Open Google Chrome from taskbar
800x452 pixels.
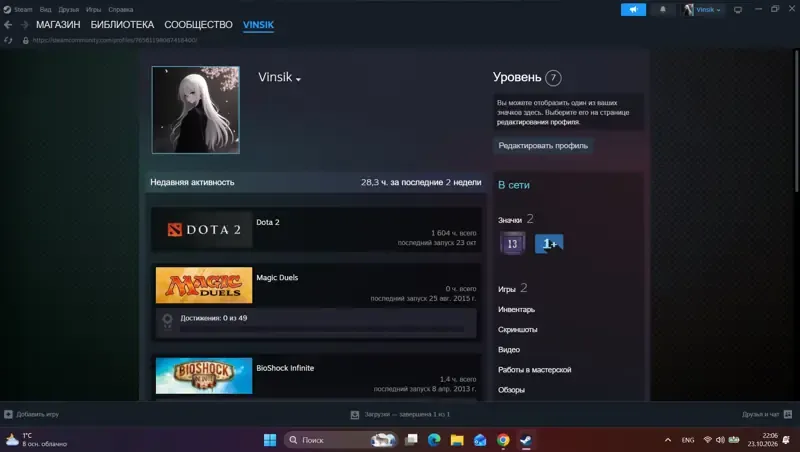click(503, 440)
